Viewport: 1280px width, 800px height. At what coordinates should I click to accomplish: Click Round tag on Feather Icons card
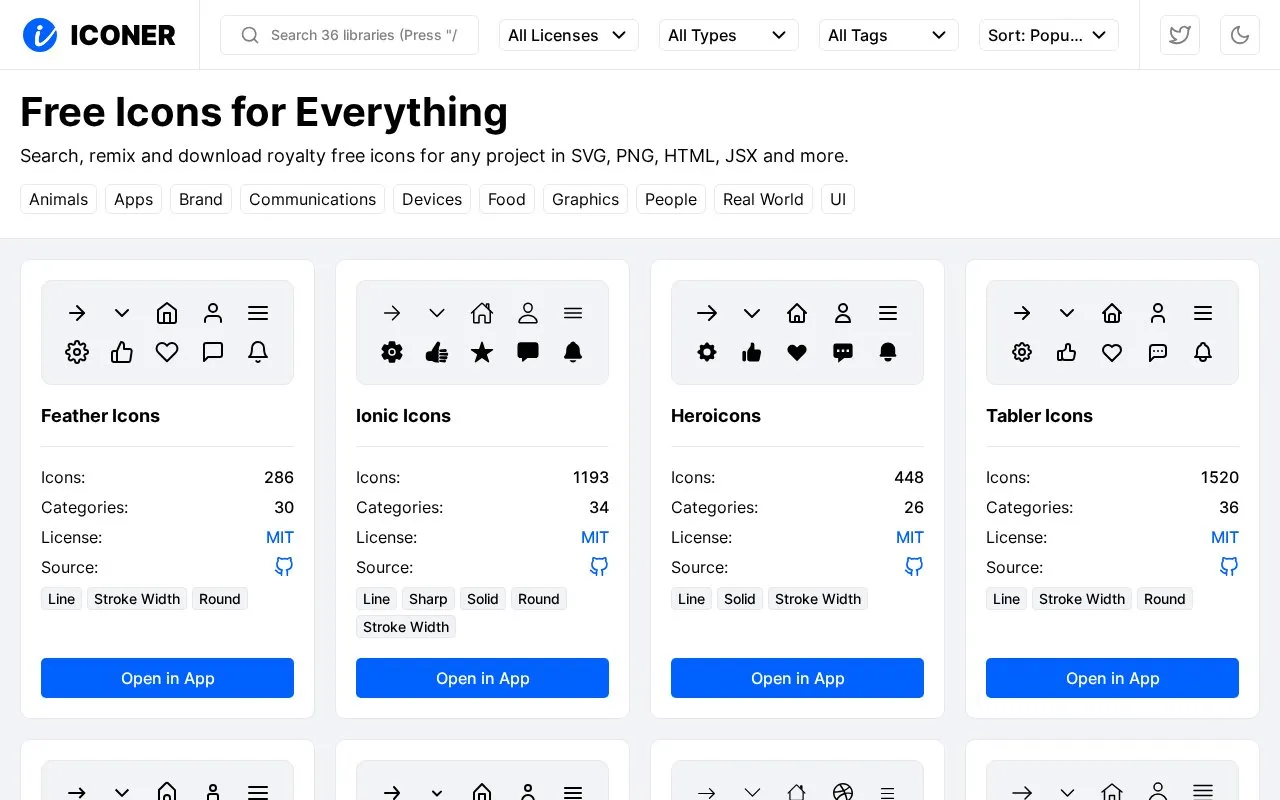tap(220, 599)
